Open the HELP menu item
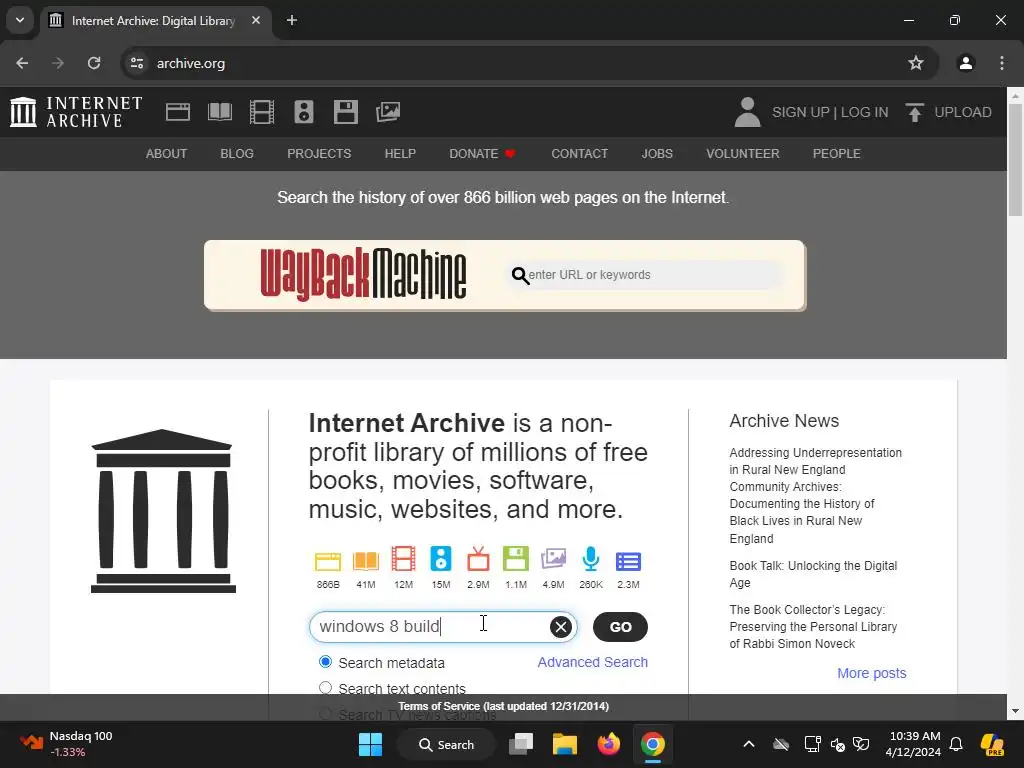The width and height of the screenshot is (1024, 768). click(x=400, y=153)
